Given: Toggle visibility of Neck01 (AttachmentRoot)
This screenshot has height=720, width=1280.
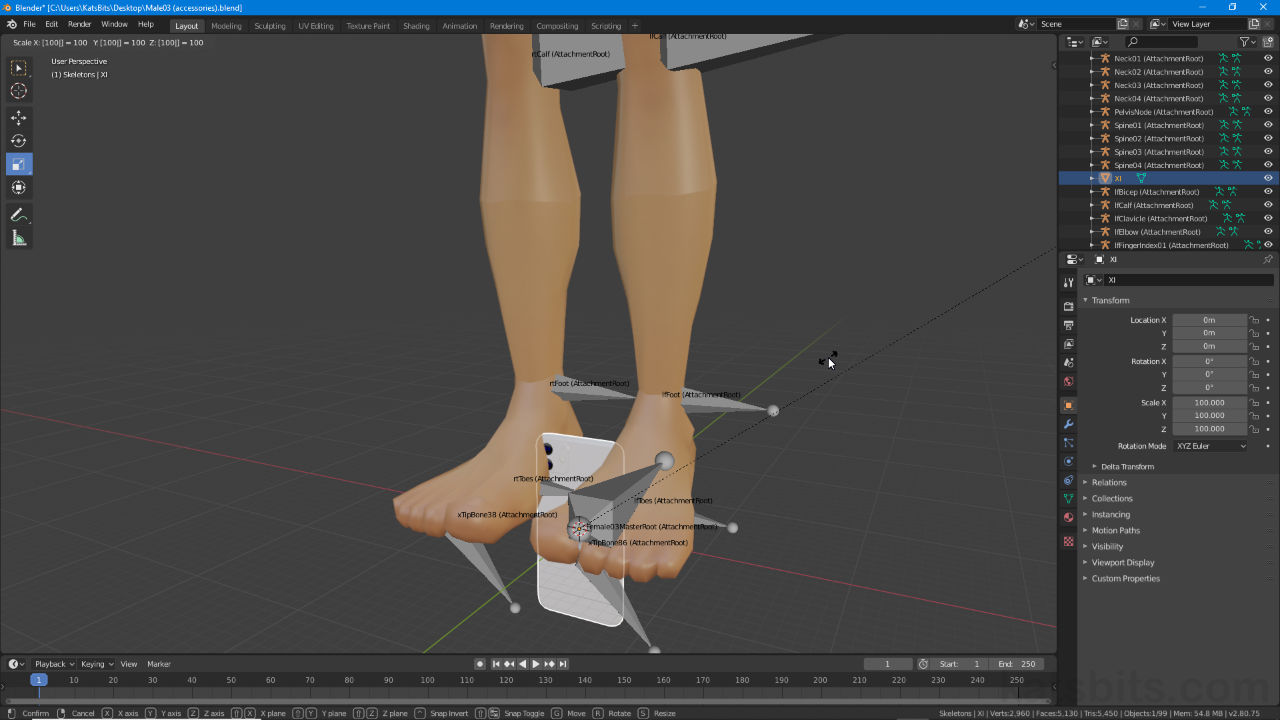Looking at the screenshot, I should click(x=1268, y=58).
